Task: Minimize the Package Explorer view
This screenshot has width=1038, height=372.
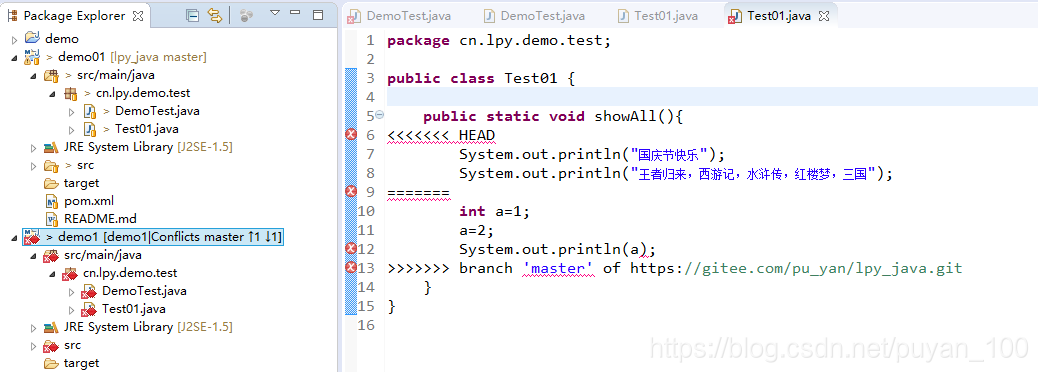Action: [296, 13]
